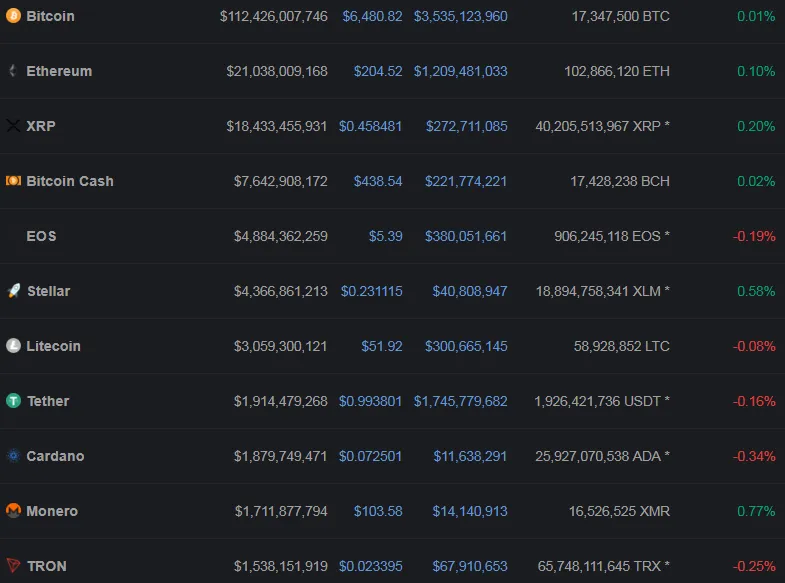Click Bitcoin volume $3,535,123,960
Screen dimensions: 785x583
(x=461, y=16)
